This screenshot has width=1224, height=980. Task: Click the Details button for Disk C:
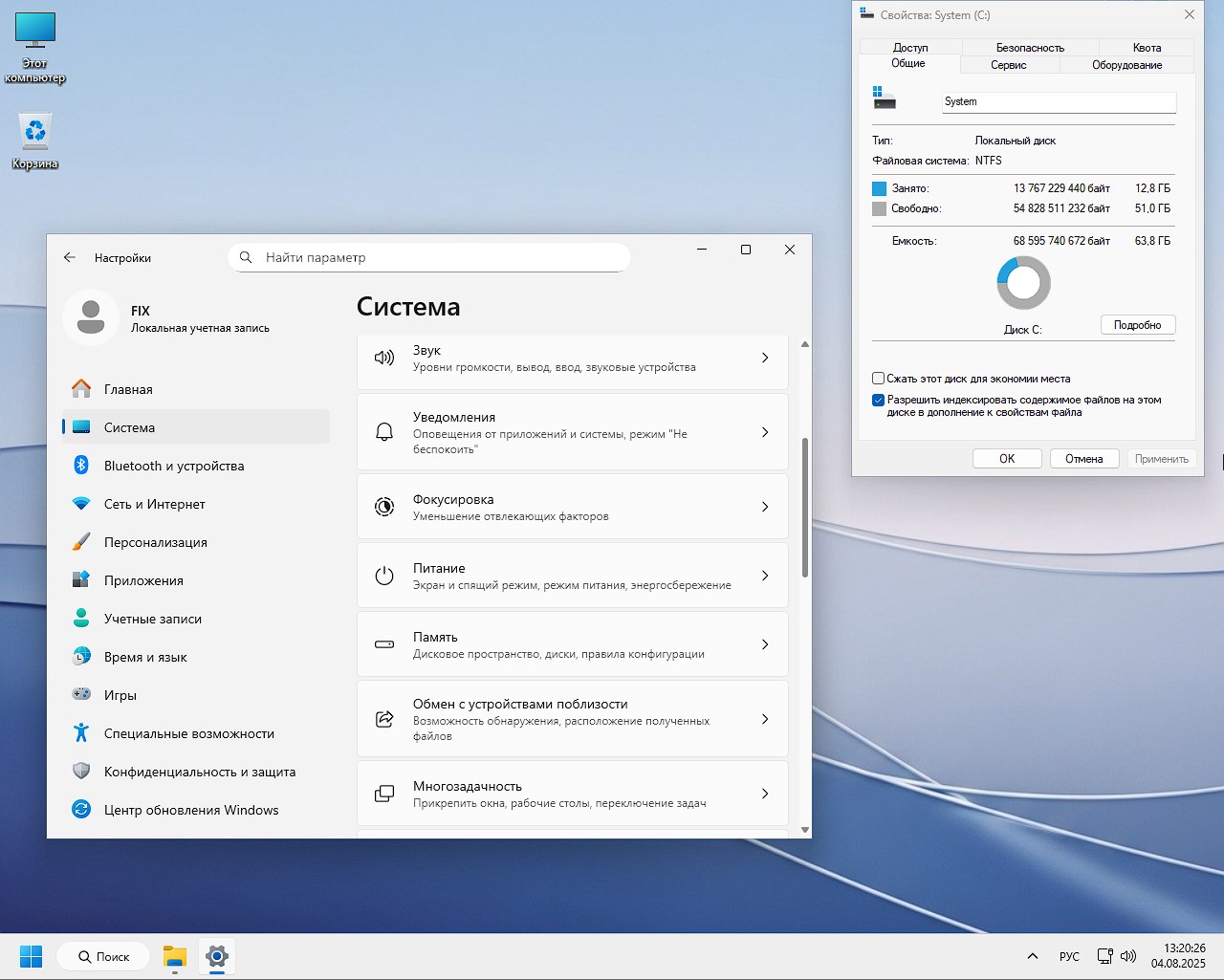click(x=1137, y=325)
